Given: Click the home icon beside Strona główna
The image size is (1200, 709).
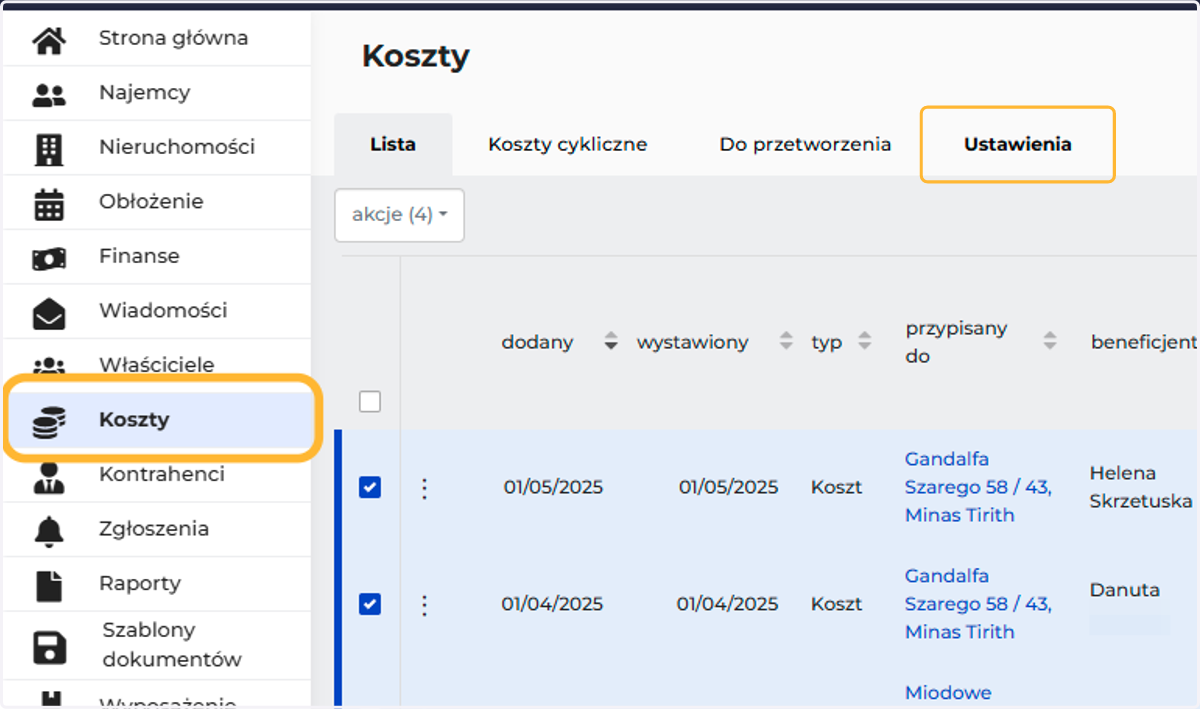Looking at the screenshot, I should pos(49,40).
